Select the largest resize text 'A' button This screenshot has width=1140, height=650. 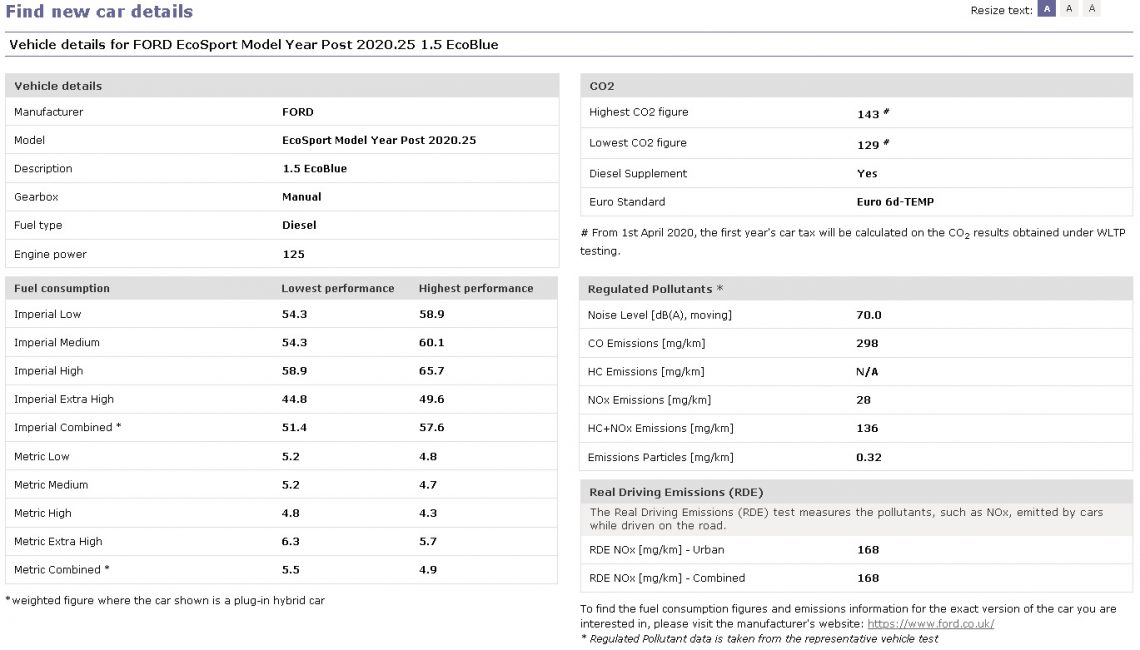[1092, 9]
